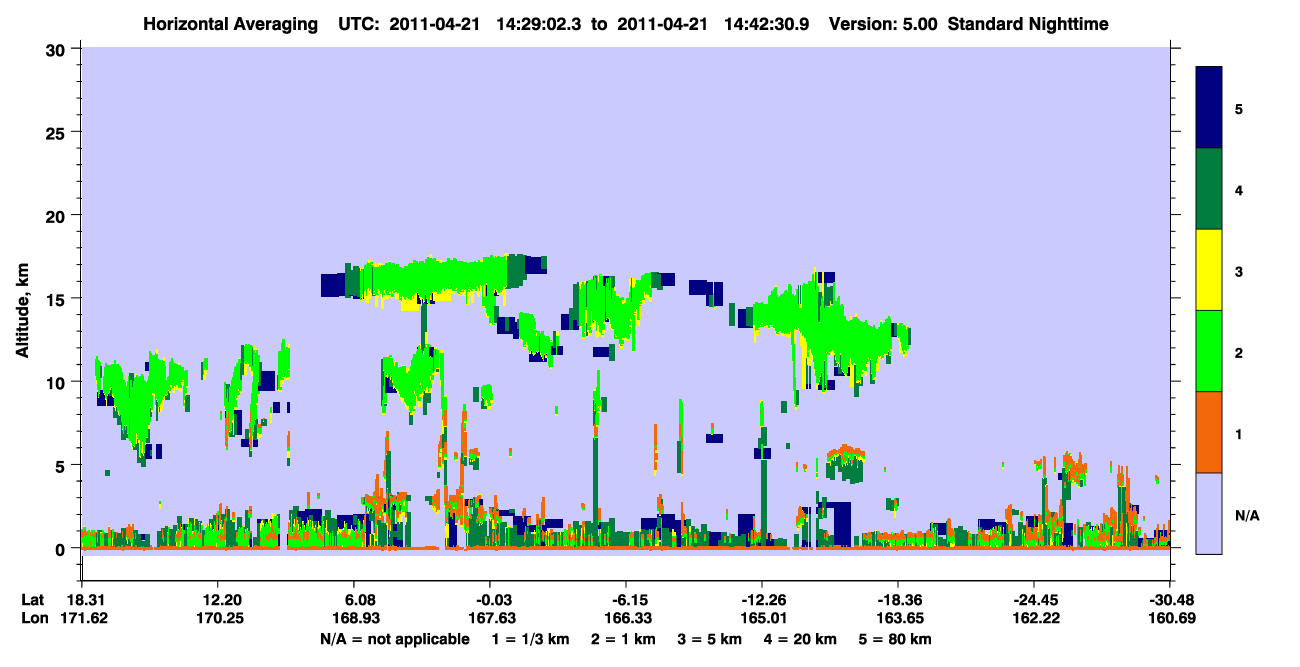Click the '4 = 20 km' legend entry
Viewport: 1300px width, 667px height.
pyautogui.click(x=802, y=639)
